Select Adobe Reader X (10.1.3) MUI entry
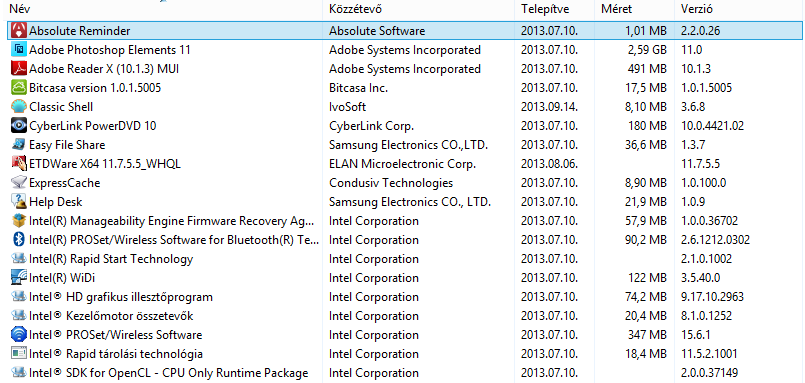Viewport: 805px width, 383px height. (x=104, y=69)
